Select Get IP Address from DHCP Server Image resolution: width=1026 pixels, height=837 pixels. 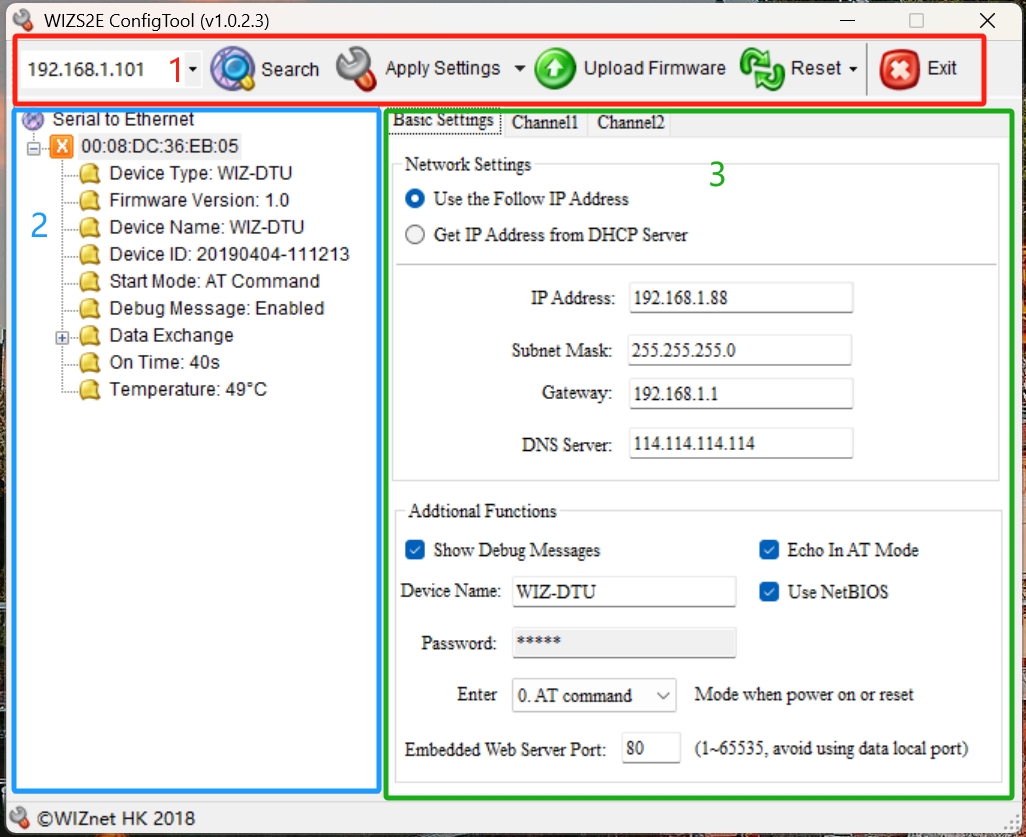click(415, 235)
